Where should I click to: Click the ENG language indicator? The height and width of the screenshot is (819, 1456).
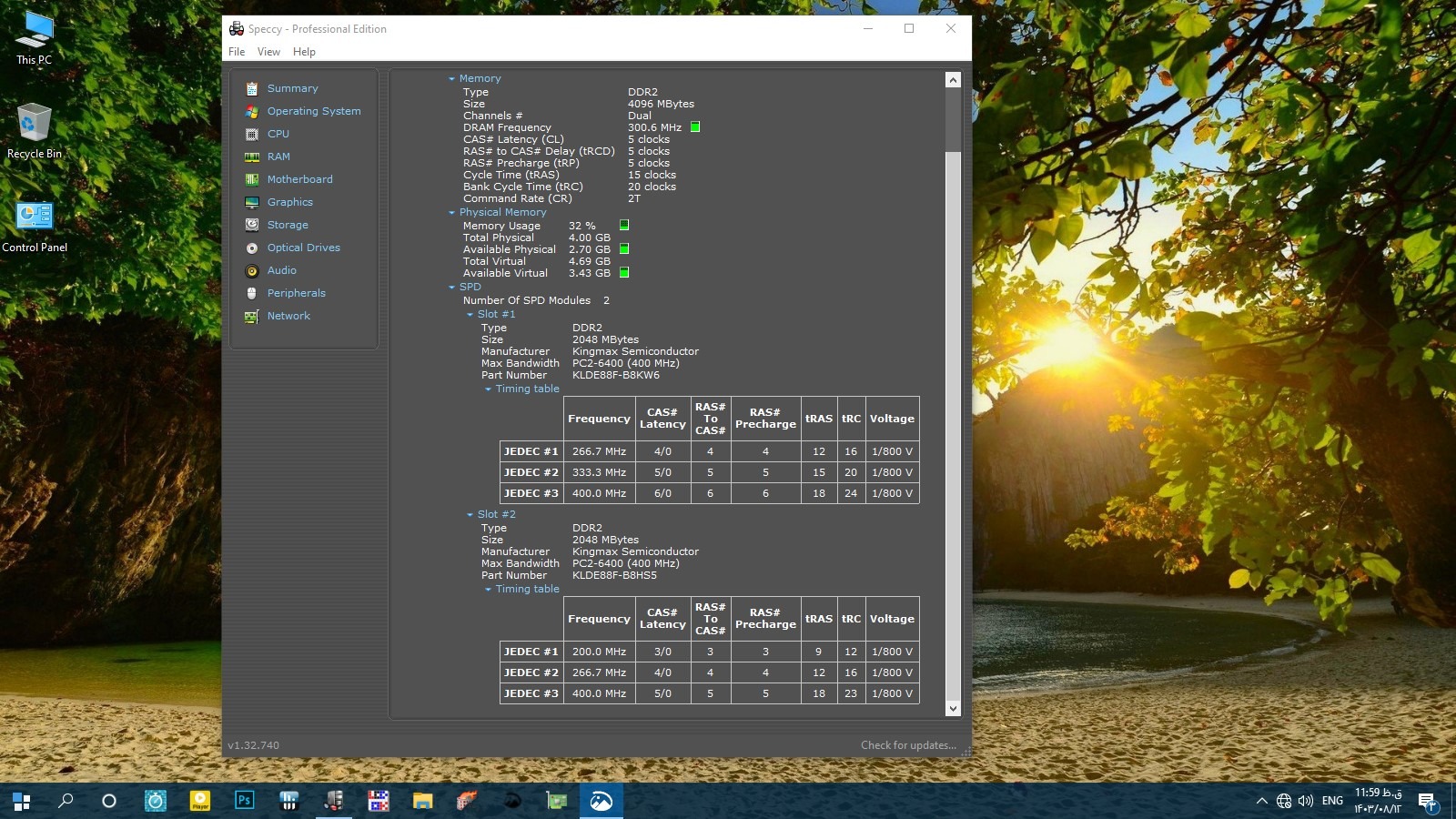(x=1332, y=801)
